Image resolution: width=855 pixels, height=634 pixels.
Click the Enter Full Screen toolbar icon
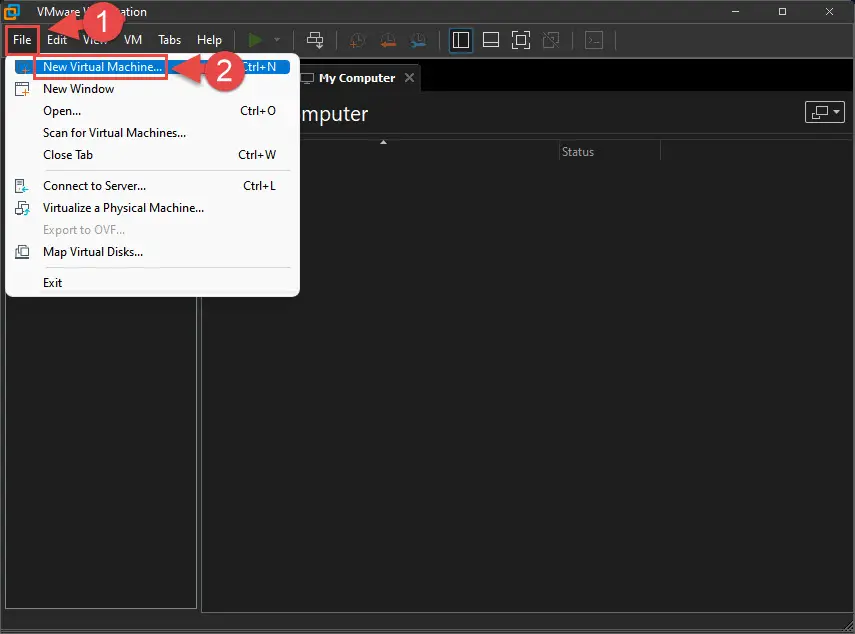[x=521, y=40]
